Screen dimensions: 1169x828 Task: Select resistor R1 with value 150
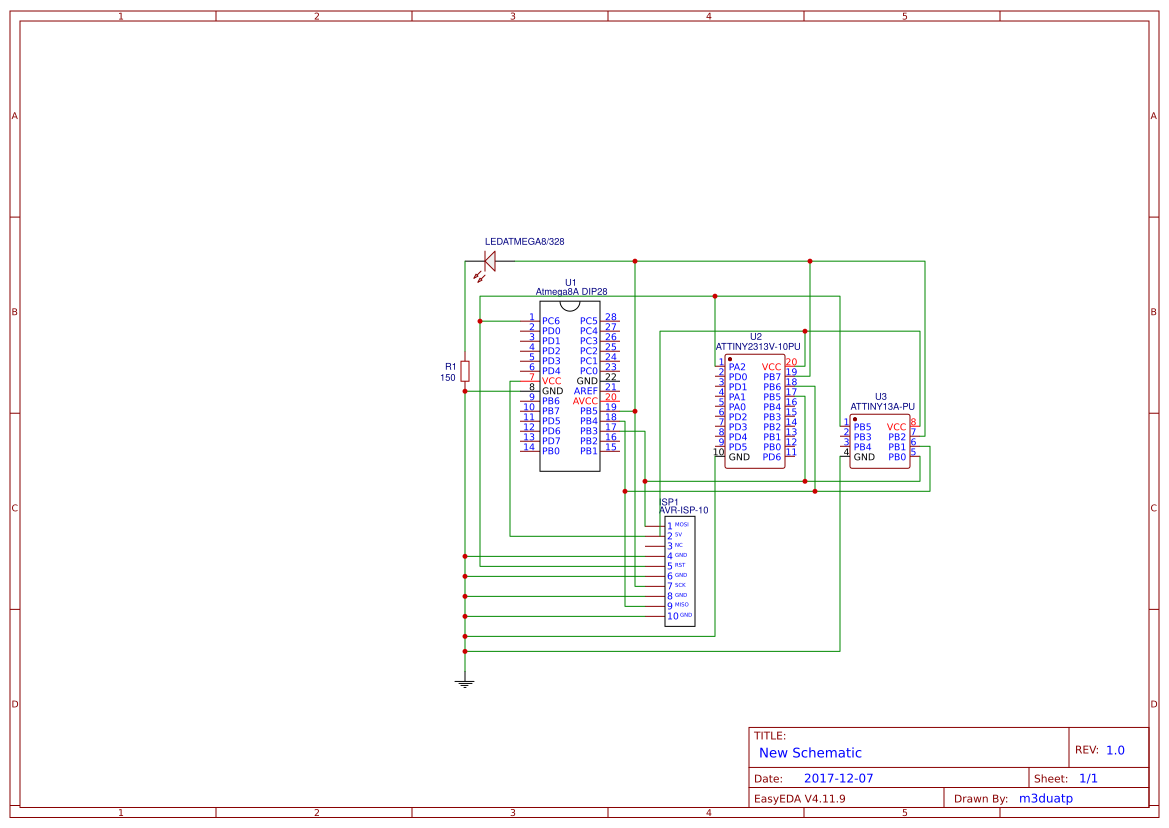[464, 369]
